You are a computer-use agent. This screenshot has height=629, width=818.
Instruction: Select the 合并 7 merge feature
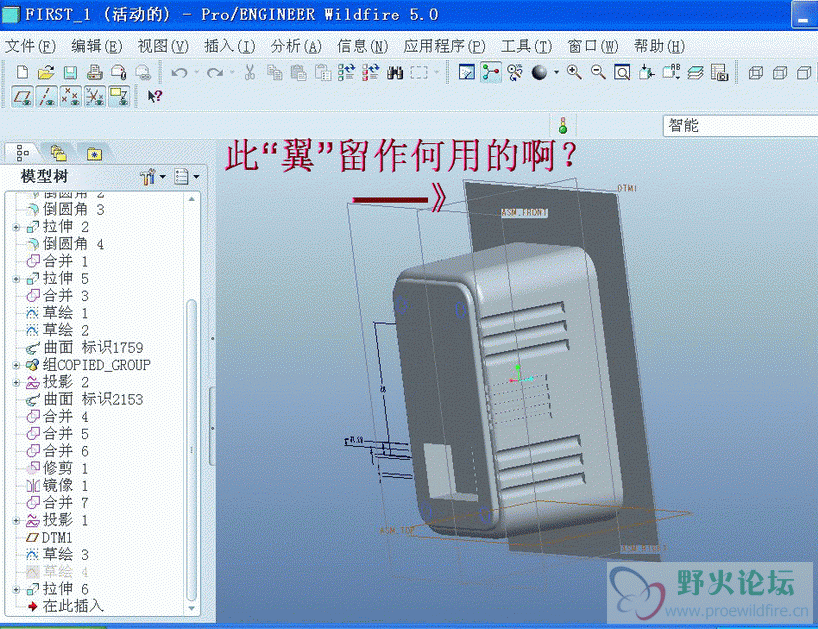pyautogui.click(x=57, y=503)
